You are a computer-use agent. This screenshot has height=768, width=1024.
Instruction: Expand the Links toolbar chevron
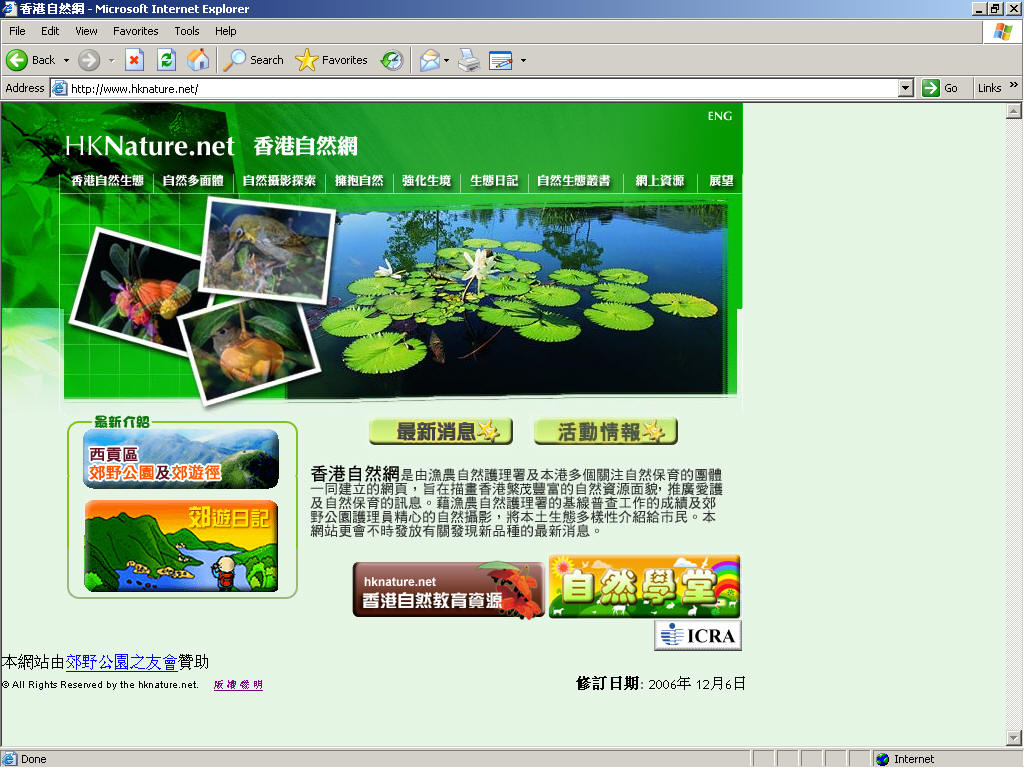1014,86
